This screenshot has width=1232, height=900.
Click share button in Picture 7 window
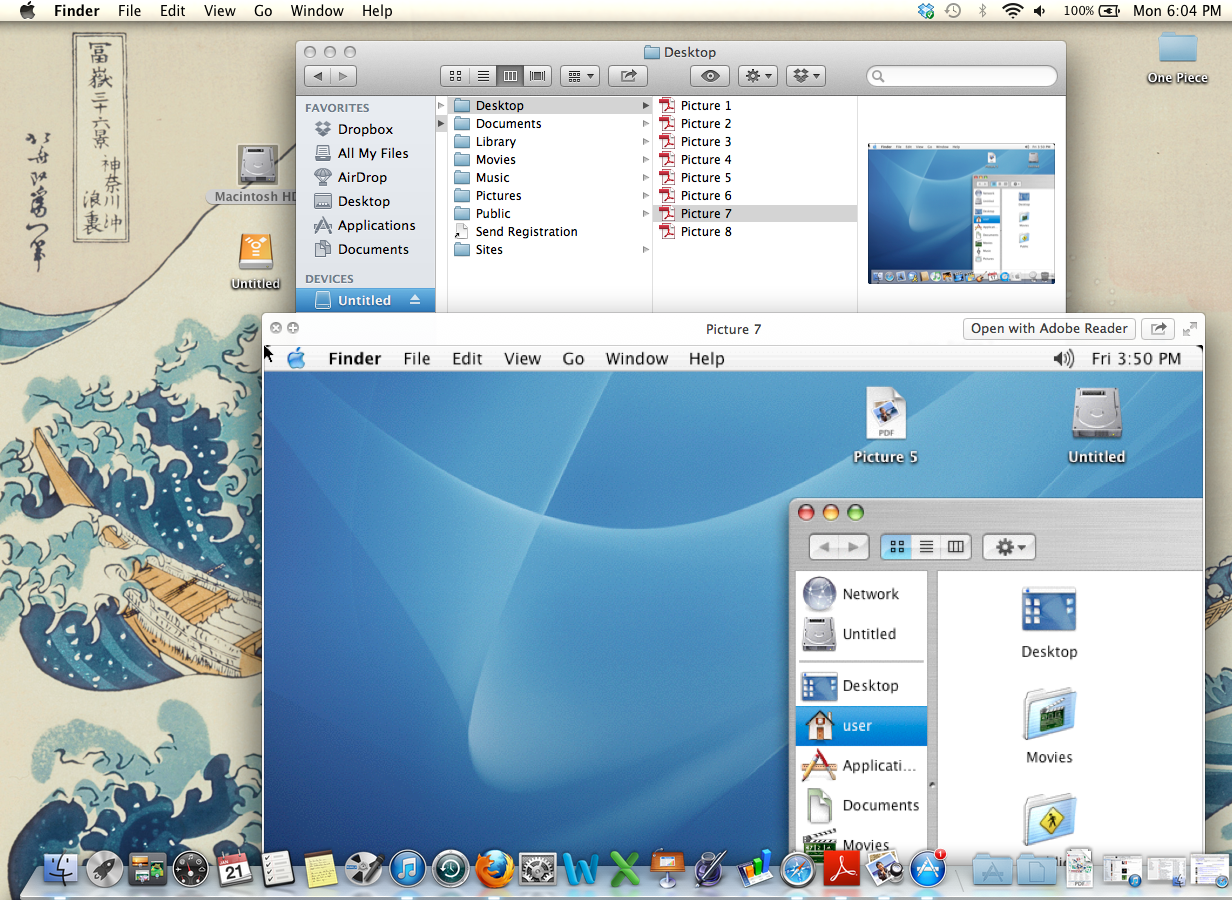[x=1158, y=328]
